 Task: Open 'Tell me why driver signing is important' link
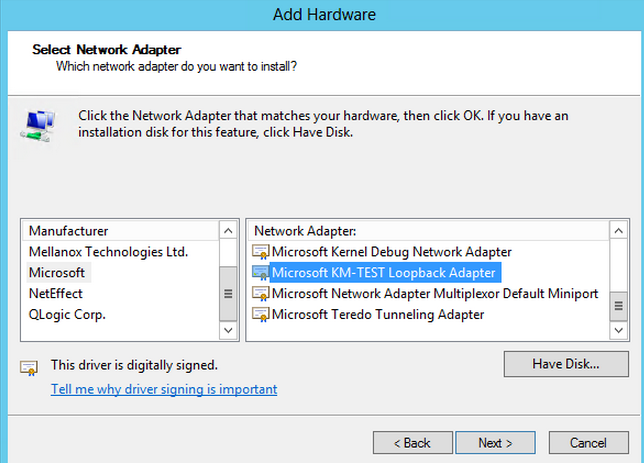tap(164, 389)
